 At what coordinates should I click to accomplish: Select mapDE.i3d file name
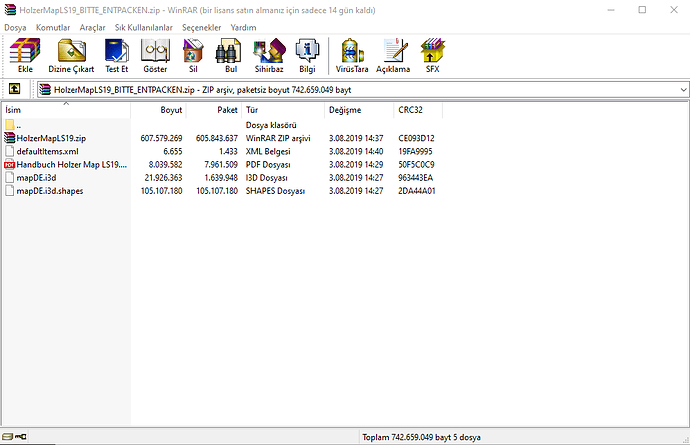coord(36,178)
